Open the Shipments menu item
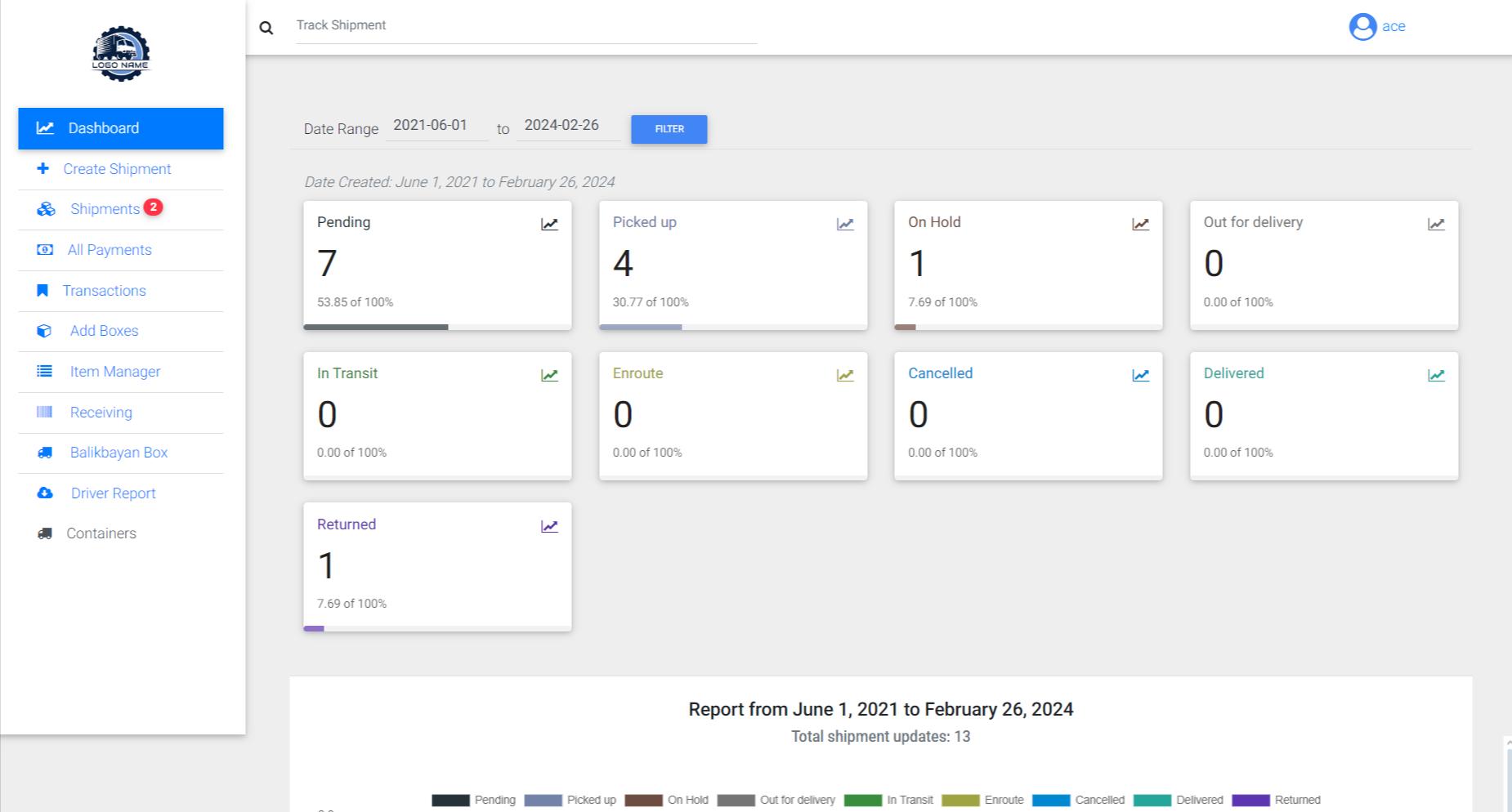 (x=121, y=209)
